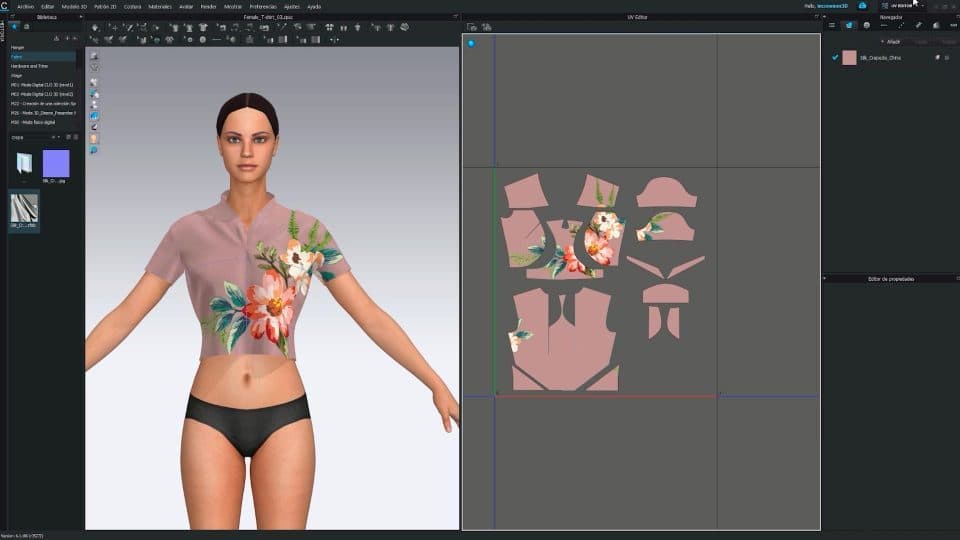Open the Biblioteca panel dropdown arrow
Viewport: 960px width, 540px height.
coord(81,17)
